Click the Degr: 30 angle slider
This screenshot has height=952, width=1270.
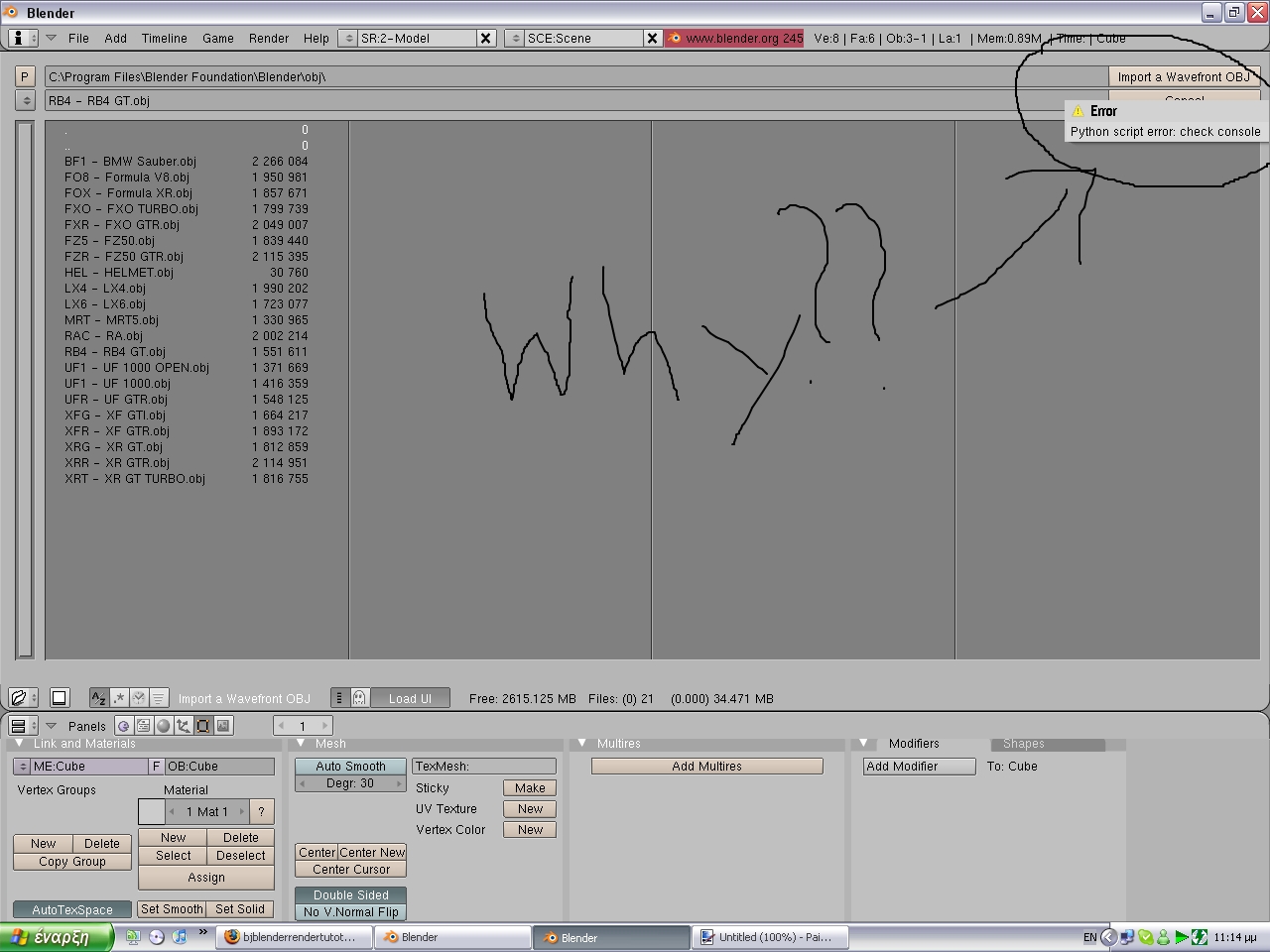[350, 783]
